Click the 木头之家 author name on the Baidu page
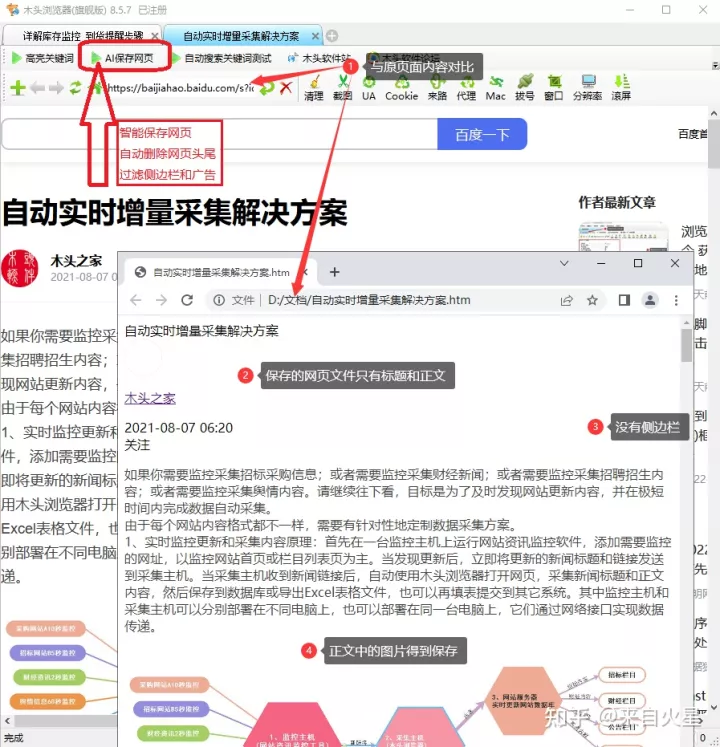This screenshot has width=720, height=747. coord(76,261)
